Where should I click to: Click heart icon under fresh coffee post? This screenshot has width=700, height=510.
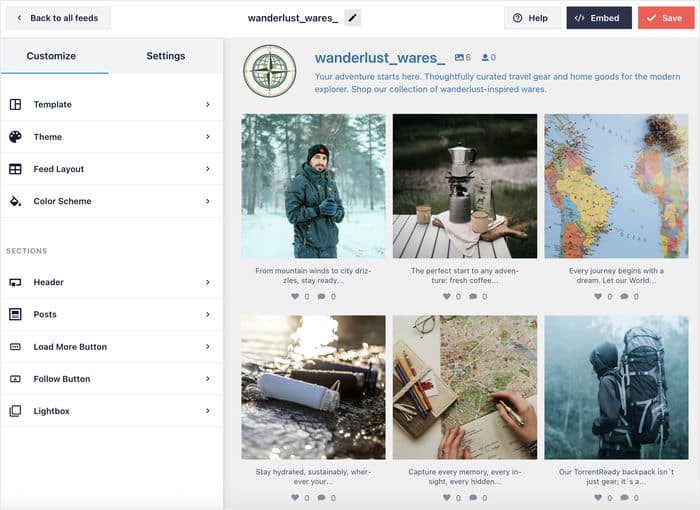(x=446, y=296)
